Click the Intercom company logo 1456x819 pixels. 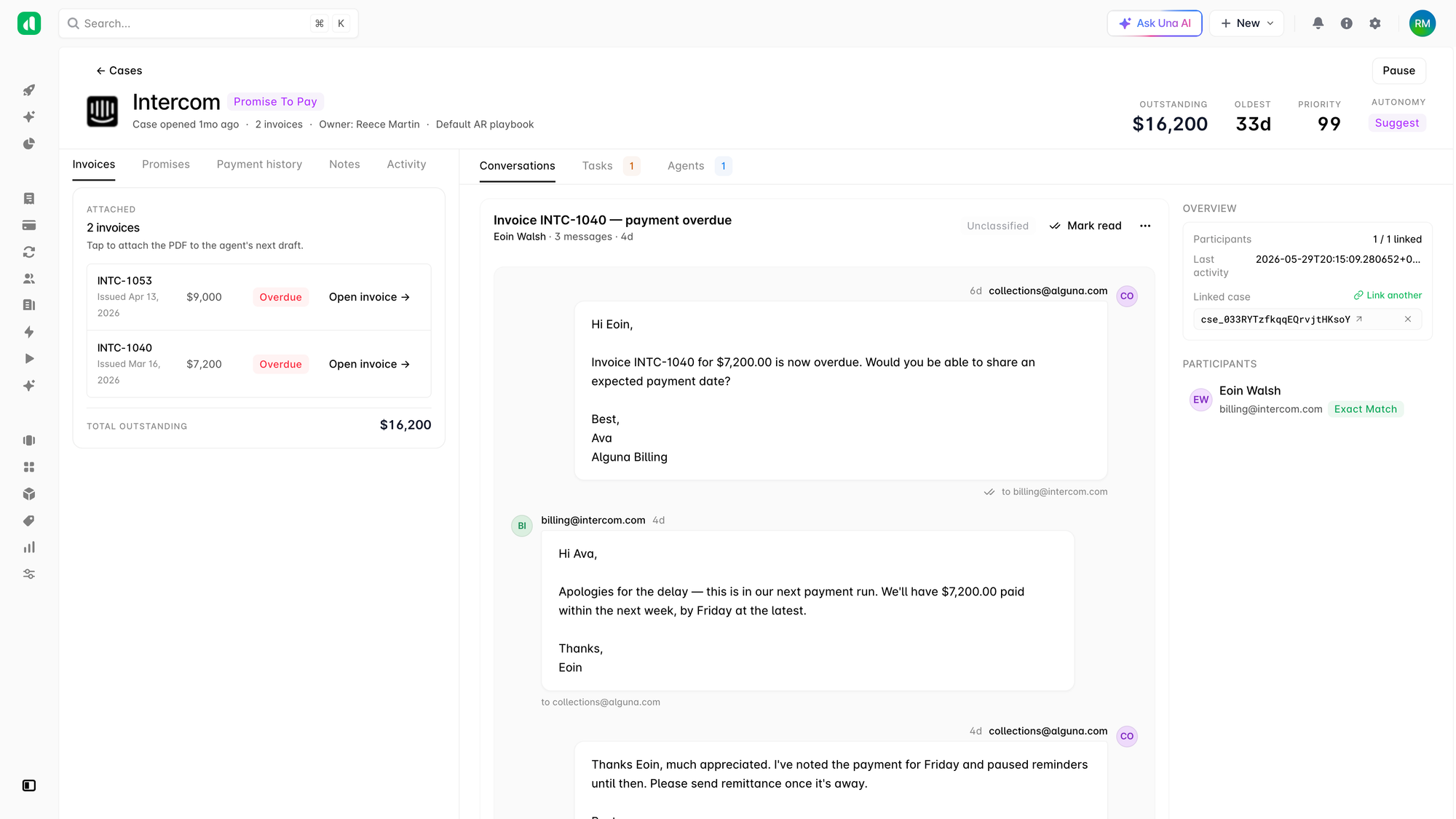(103, 111)
